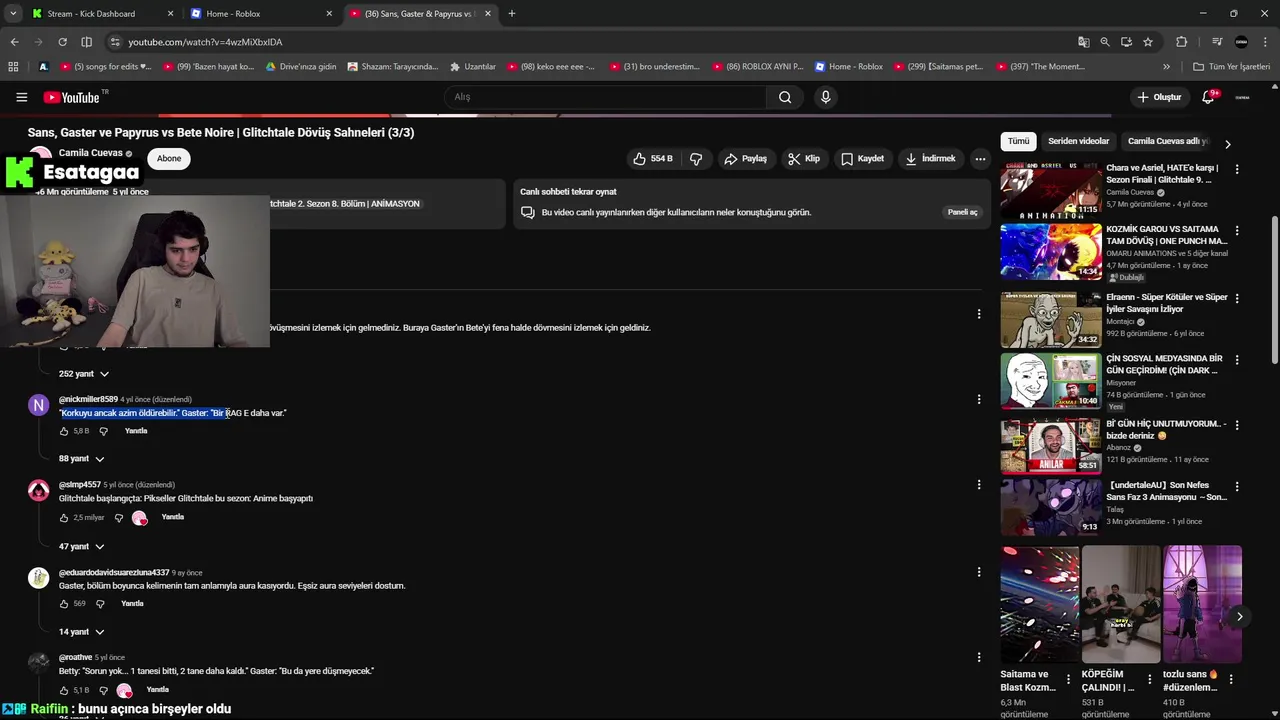Click the Paylaş share button
The image size is (1280, 720).
(x=745, y=158)
